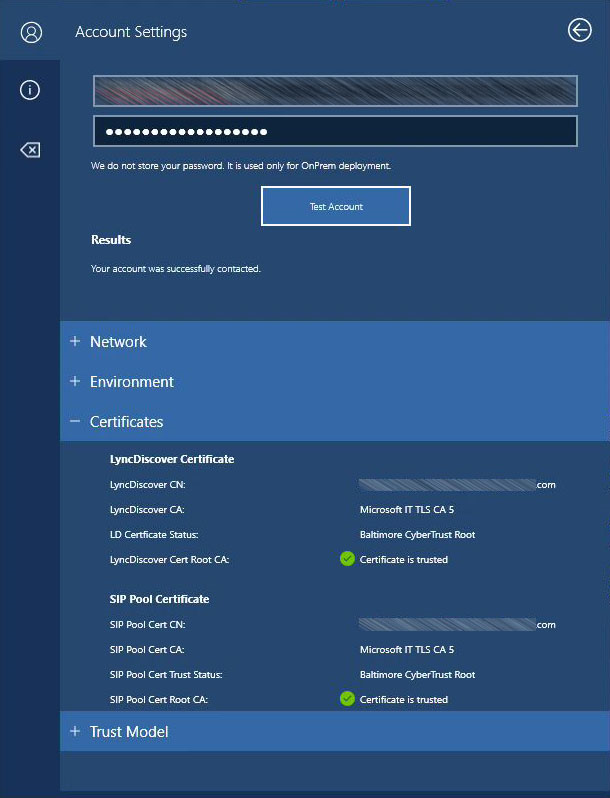
Task: Click the clear backspace sidebar icon
Action: (30, 150)
